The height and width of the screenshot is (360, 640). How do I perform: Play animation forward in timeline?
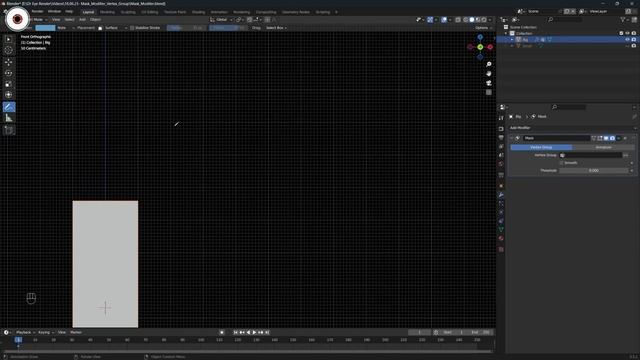click(x=254, y=333)
